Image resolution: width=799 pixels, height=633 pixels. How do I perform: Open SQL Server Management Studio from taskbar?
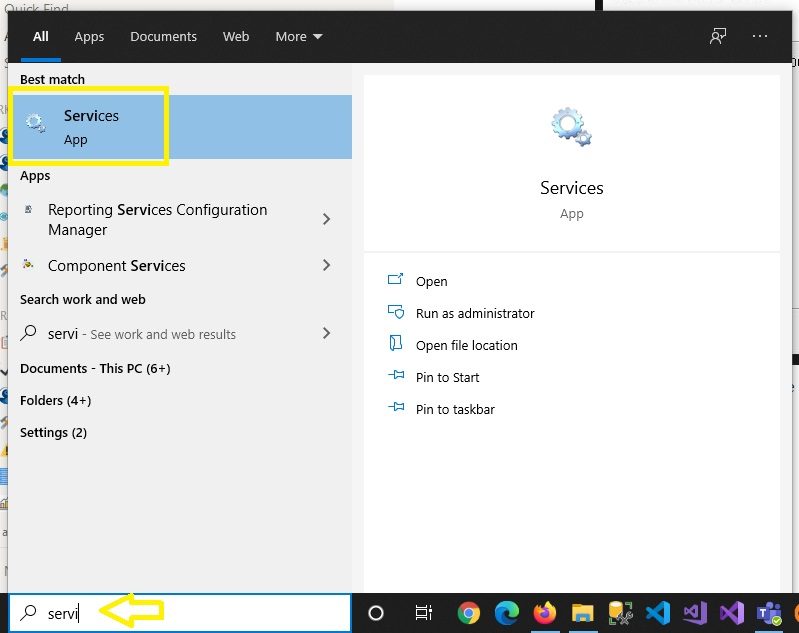(620, 613)
